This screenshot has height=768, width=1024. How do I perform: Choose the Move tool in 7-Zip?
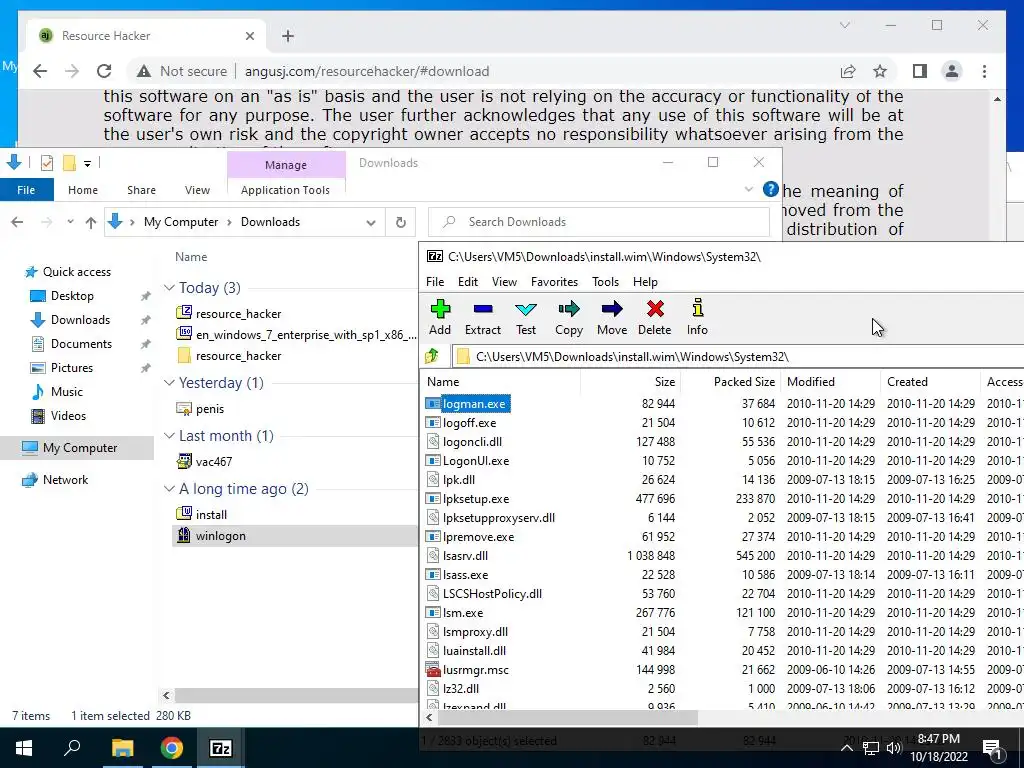(x=612, y=317)
